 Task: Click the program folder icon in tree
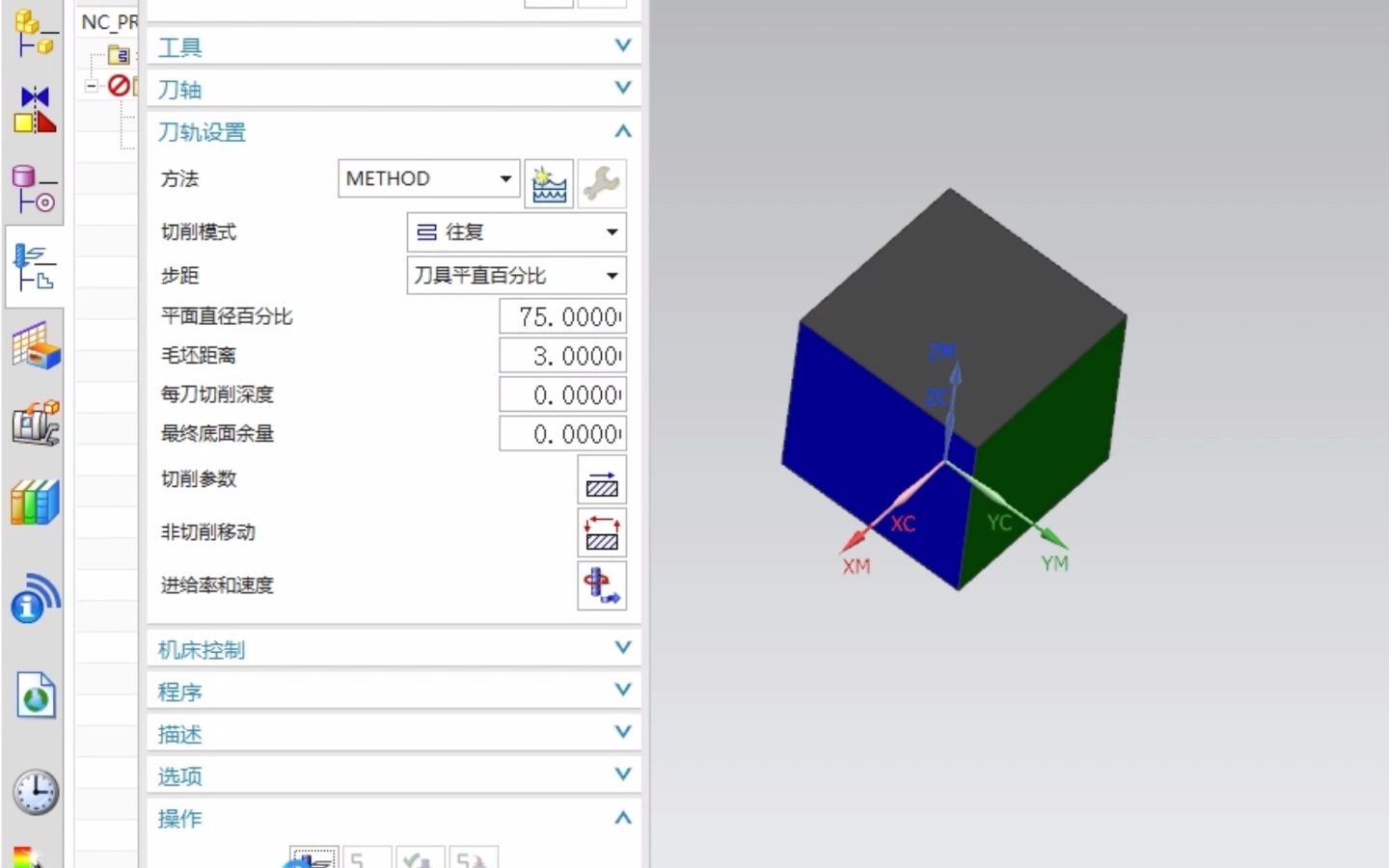point(119,55)
